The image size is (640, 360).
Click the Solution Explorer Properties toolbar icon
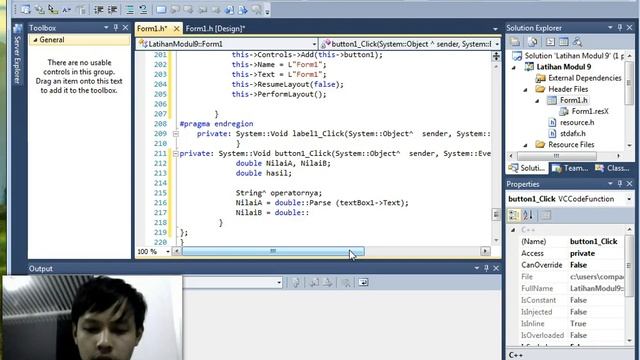(x=515, y=42)
